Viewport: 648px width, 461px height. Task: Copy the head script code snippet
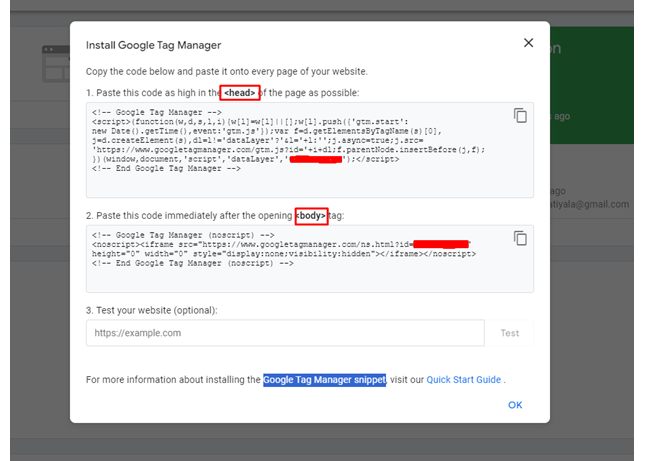click(520, 116)
